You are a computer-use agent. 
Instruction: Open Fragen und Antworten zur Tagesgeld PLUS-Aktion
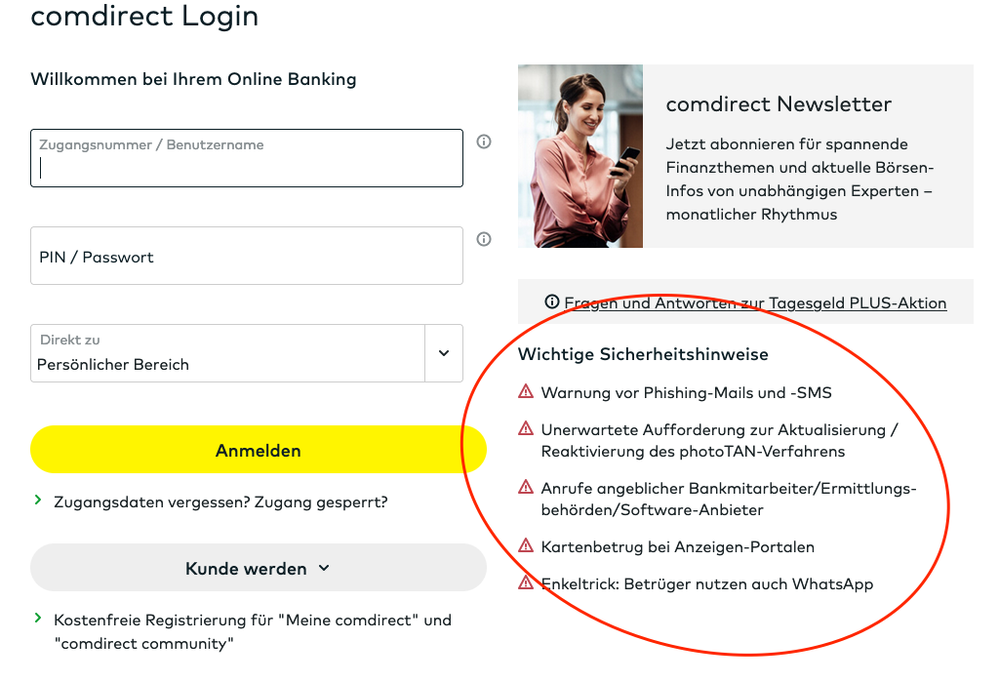[x=756, y=303]
